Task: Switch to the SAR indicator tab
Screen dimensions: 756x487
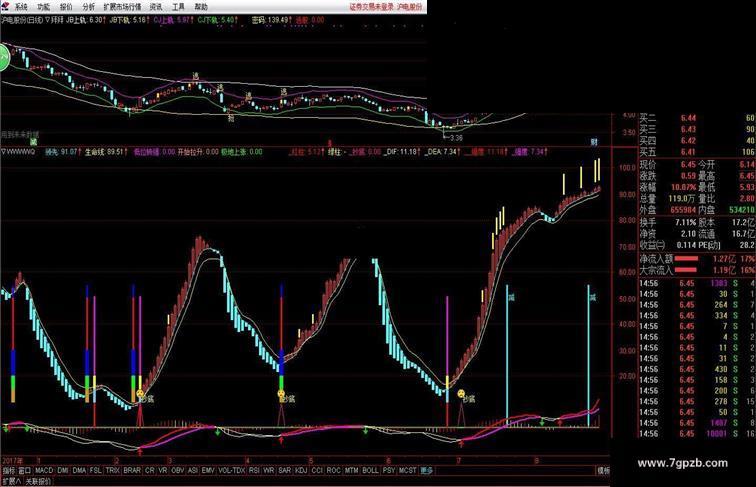Action: (x=284, y=470)
